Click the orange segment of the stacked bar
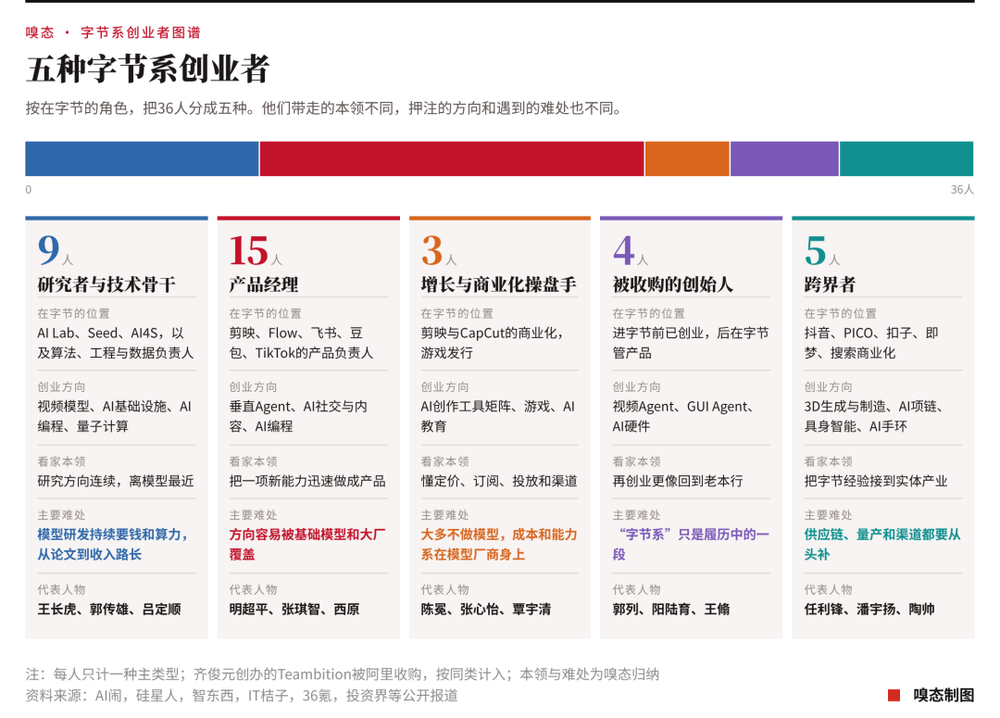1000x718 pixels. coord(687,159)
